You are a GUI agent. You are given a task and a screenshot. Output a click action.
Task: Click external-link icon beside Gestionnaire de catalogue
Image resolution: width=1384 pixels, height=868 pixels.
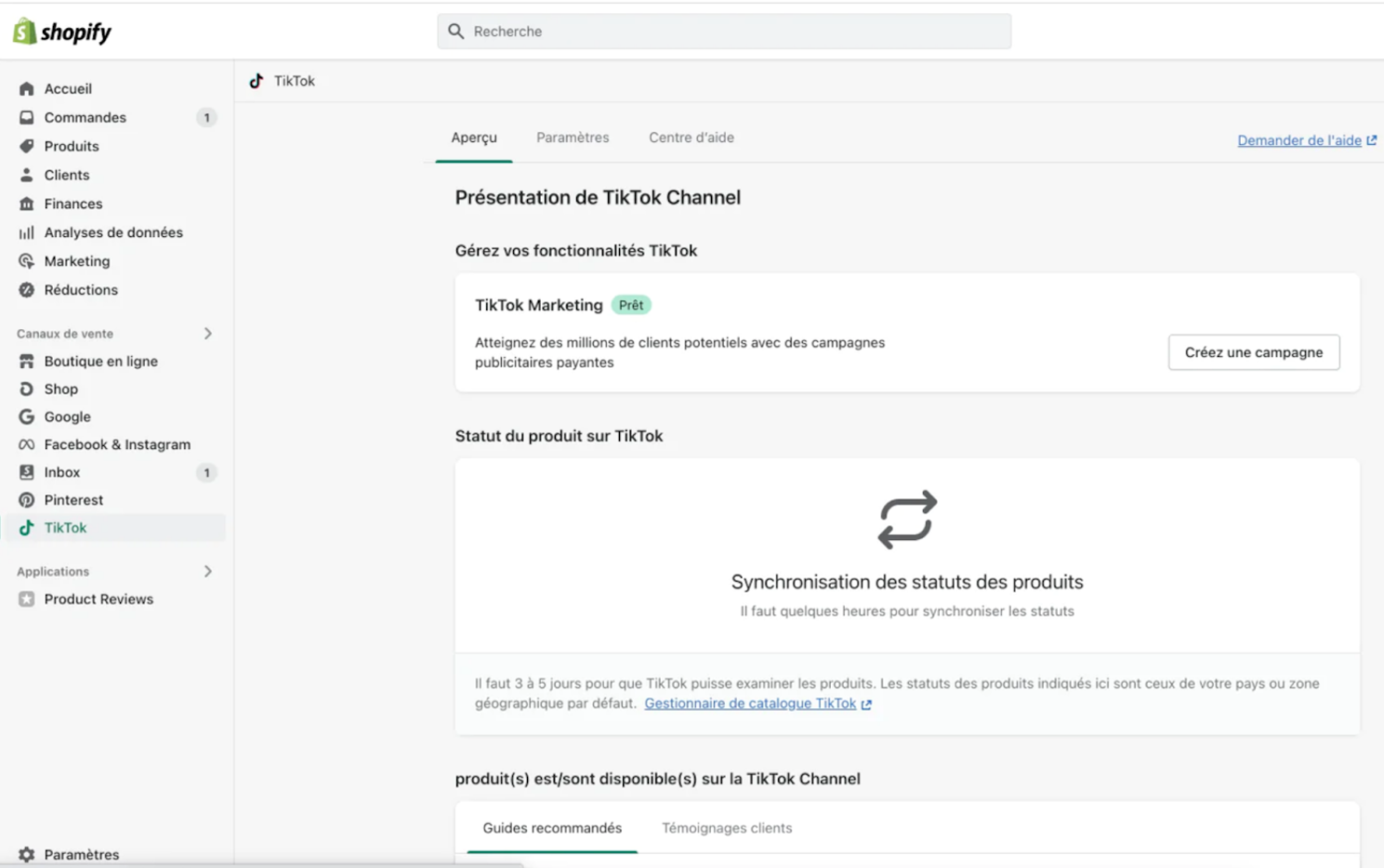(866, 704)
